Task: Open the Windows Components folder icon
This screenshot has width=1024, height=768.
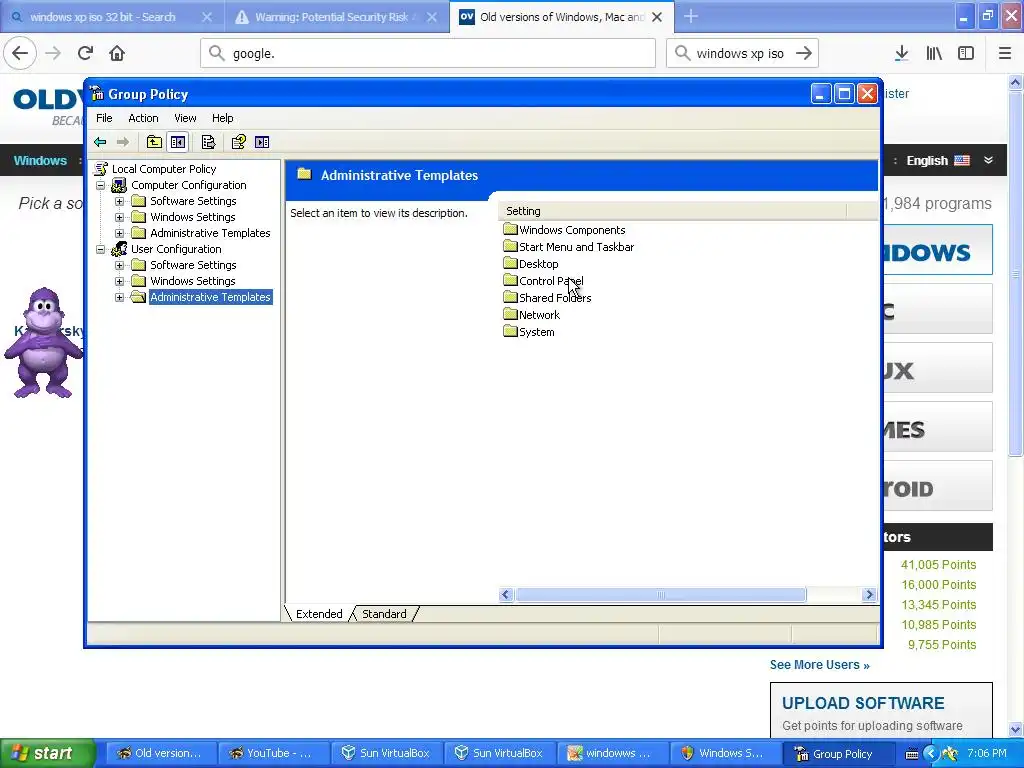Action: pyautogui.click(x=510, y=229)
